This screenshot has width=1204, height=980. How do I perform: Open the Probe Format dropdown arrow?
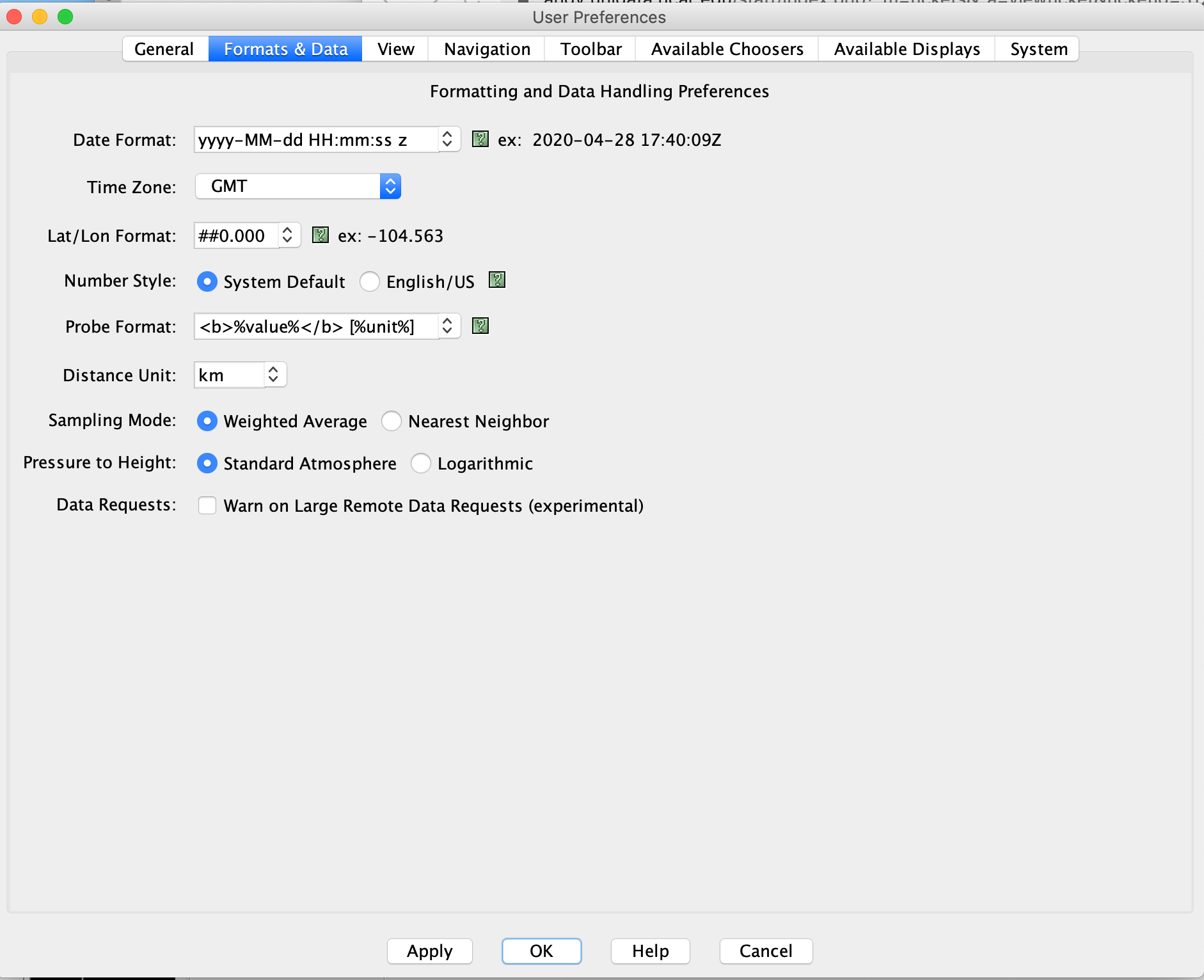coord(448,326)
